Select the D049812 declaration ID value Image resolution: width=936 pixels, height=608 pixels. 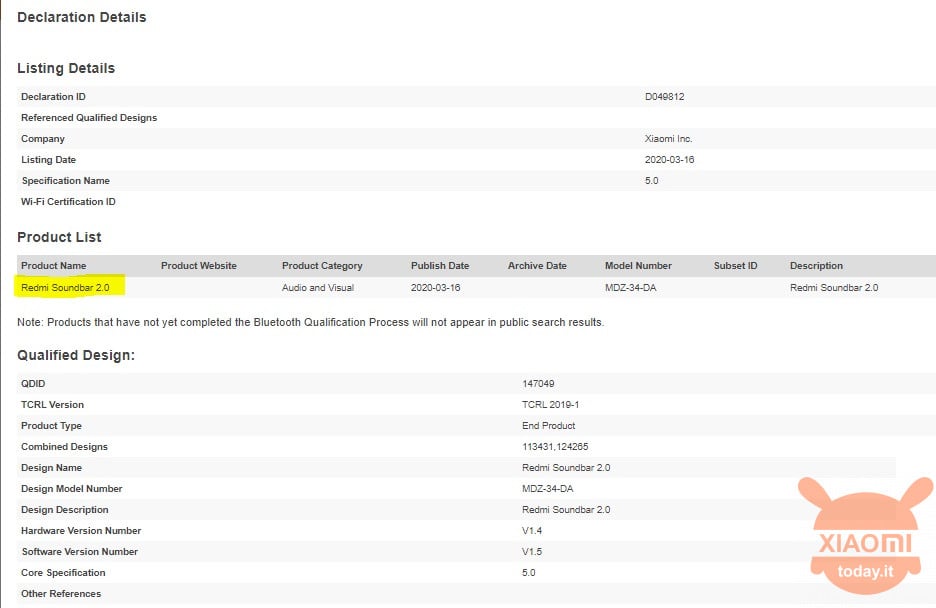pos(664,97)
